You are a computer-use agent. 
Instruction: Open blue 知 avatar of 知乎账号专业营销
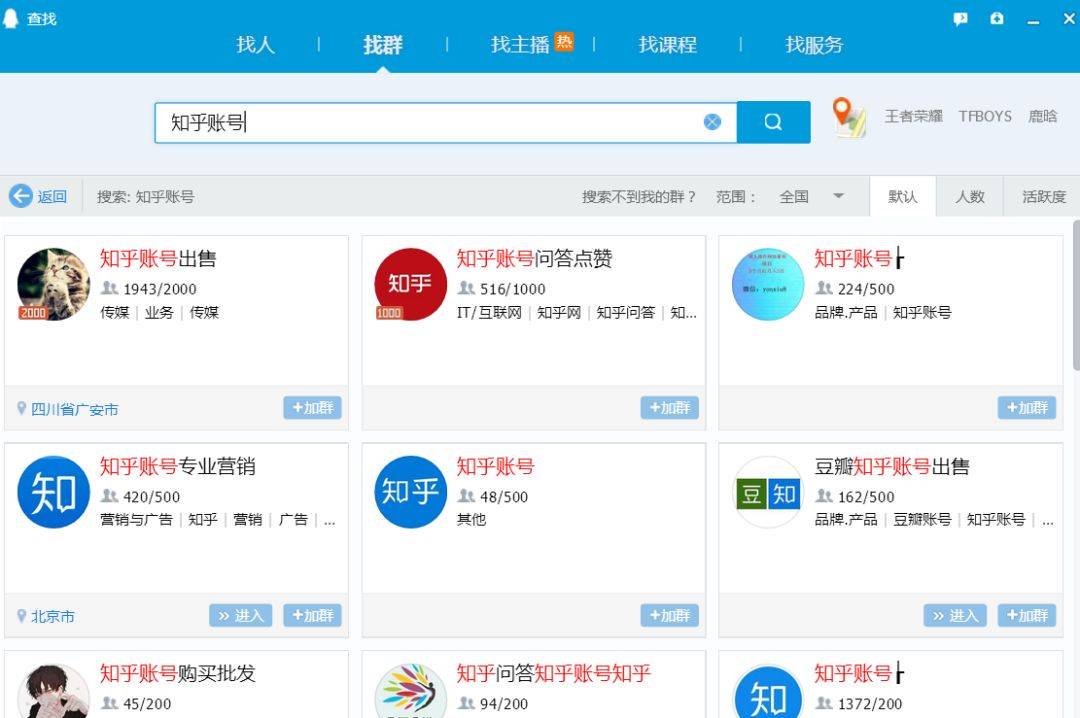[x=54, y=492]
